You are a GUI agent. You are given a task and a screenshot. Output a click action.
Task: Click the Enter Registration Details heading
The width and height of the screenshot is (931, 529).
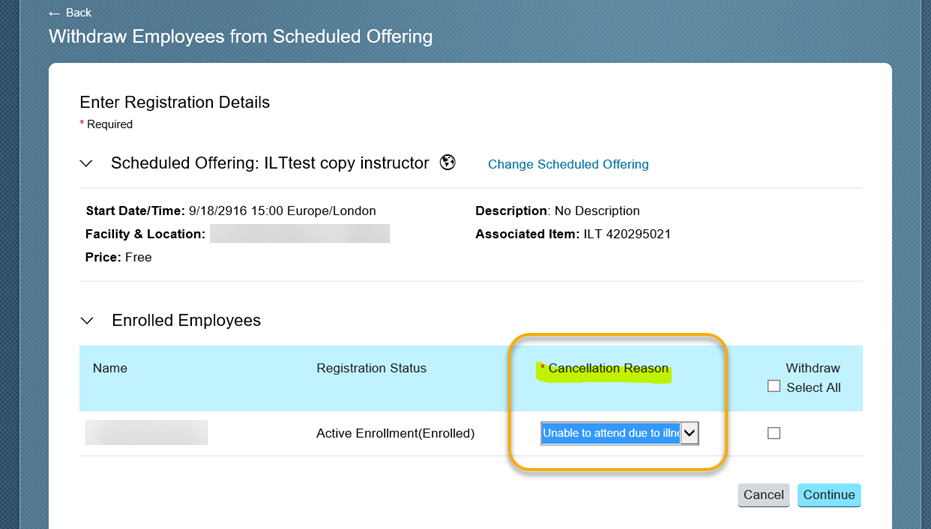[175, 102]
